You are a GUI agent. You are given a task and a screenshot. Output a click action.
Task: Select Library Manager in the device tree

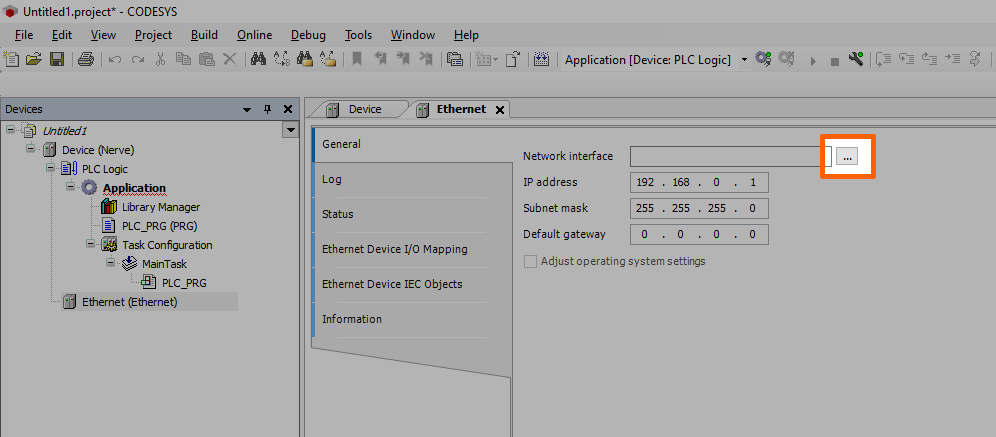click(x=160, y=207)
